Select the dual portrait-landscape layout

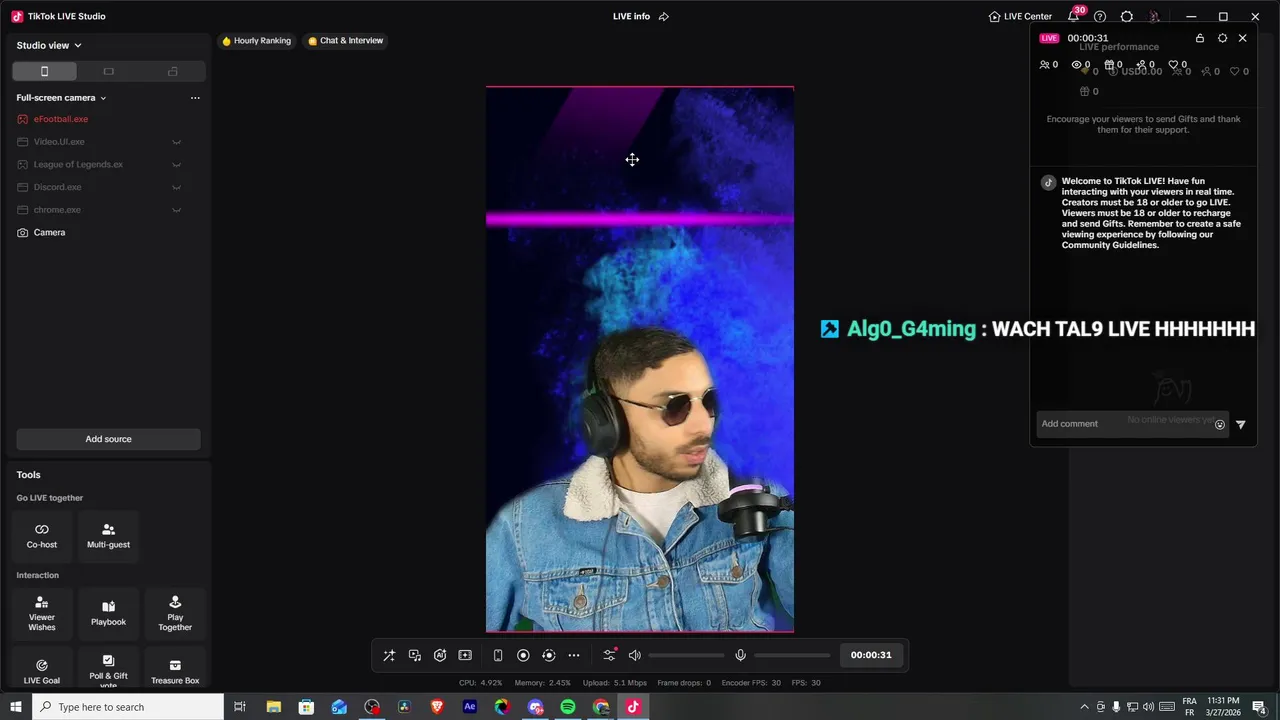click(173, 71)
